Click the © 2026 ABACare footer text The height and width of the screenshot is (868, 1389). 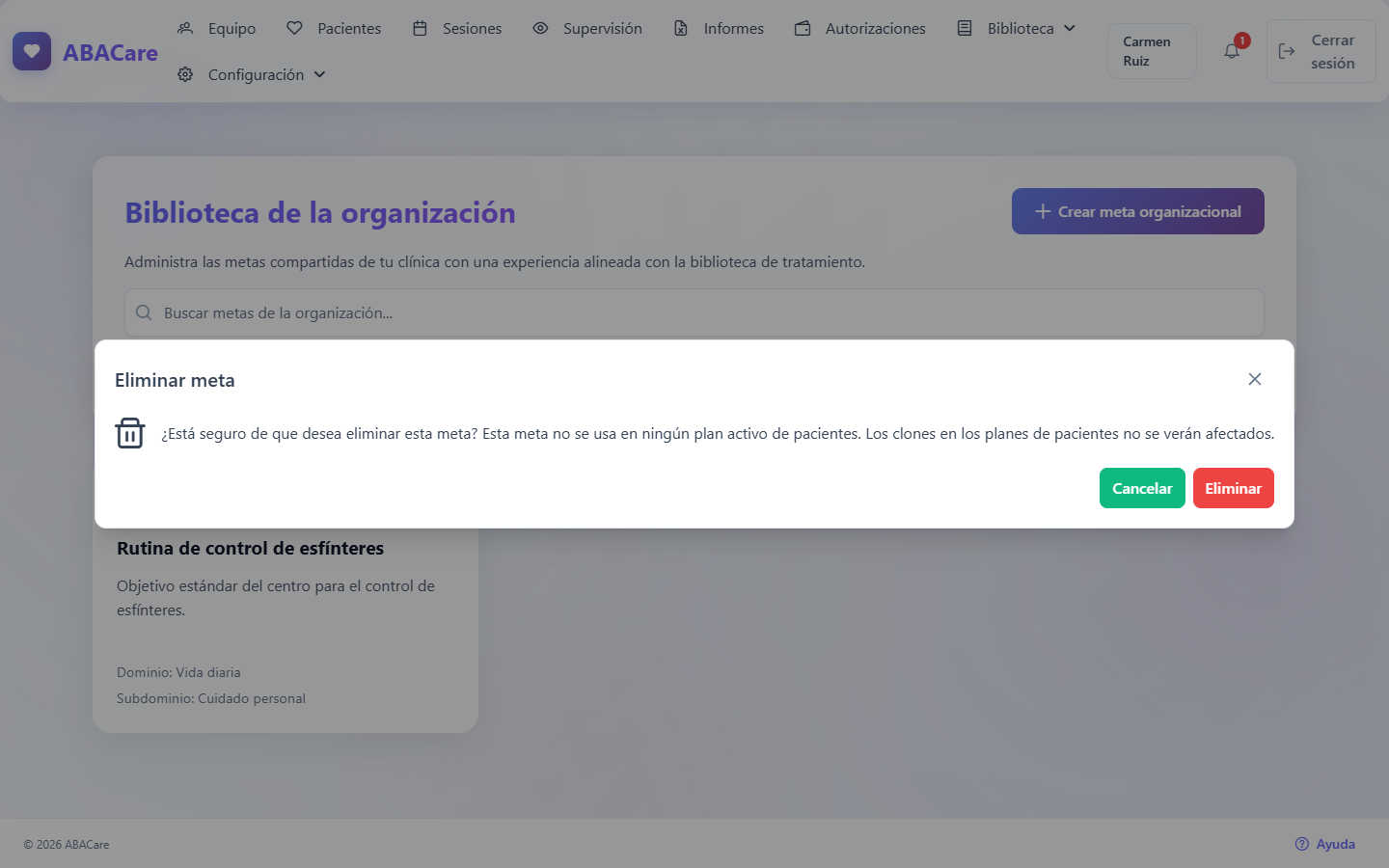pyautogui.click(x=67, y=845)
